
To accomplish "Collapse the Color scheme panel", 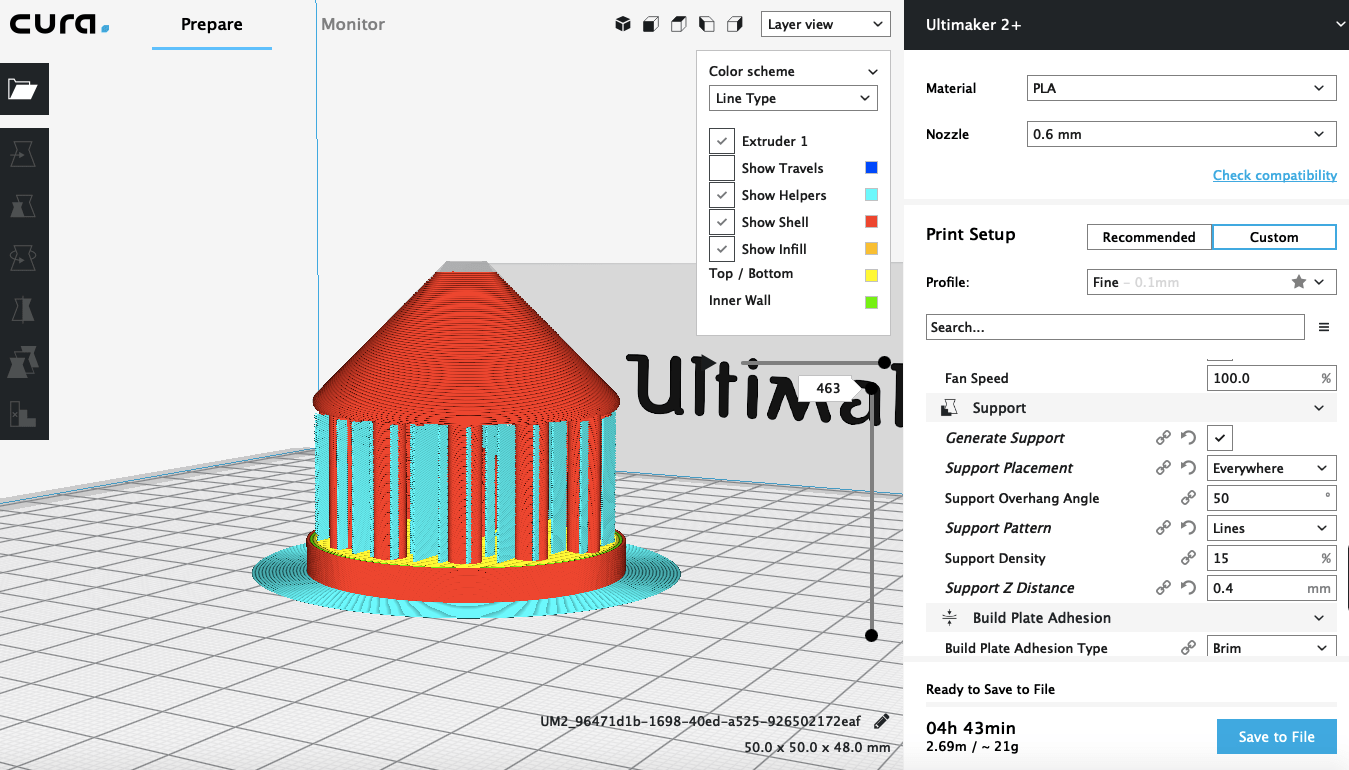I will point(873,72).
